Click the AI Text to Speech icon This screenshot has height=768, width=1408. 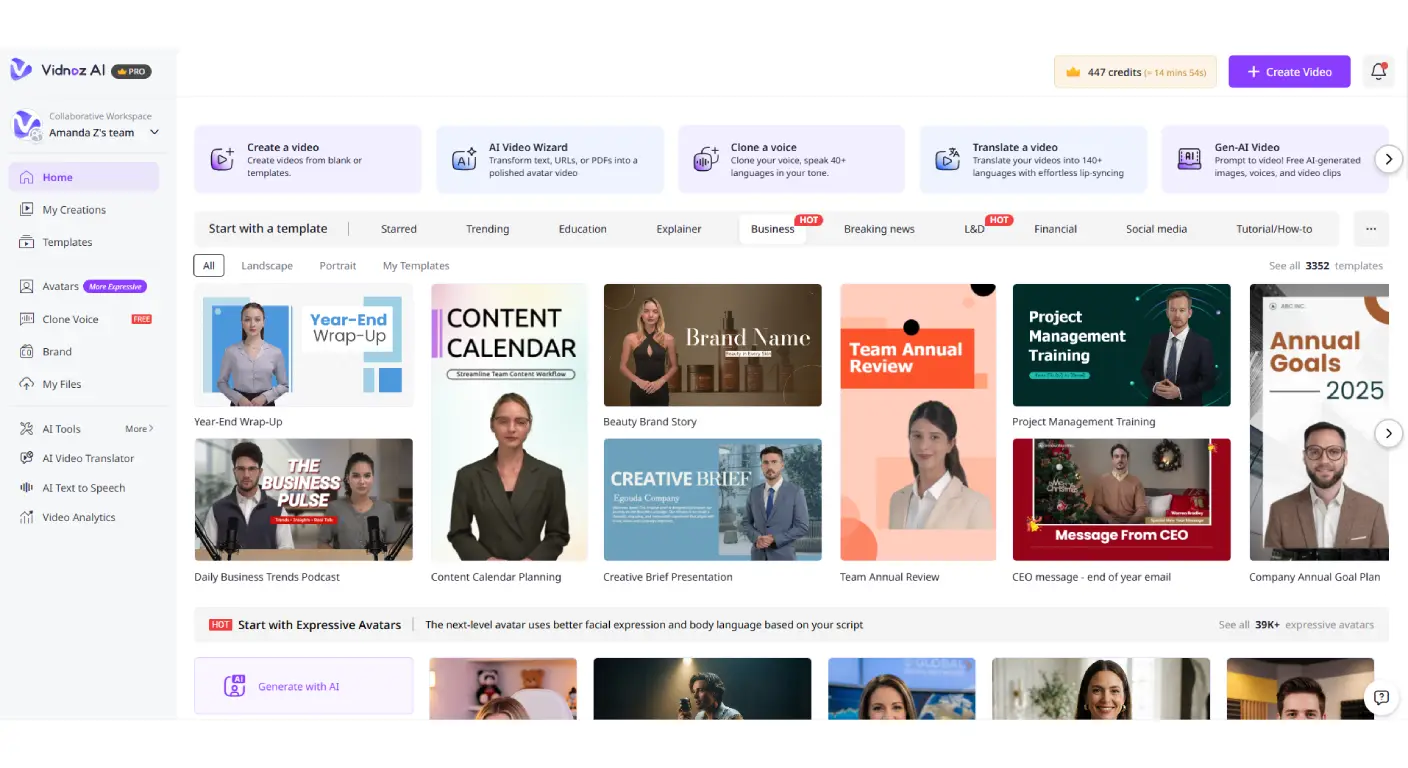pos(26,488)
